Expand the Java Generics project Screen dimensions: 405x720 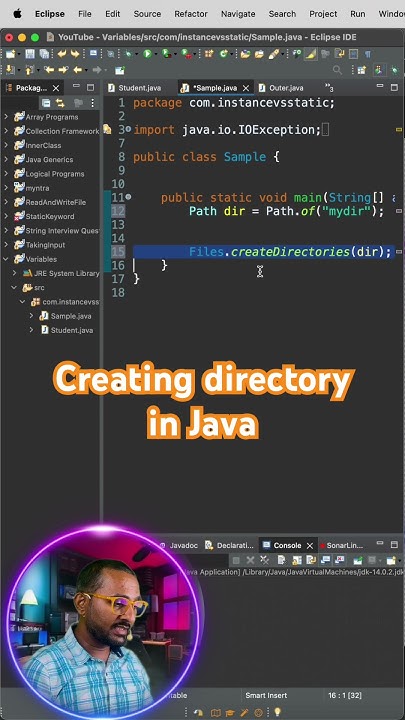6,160
